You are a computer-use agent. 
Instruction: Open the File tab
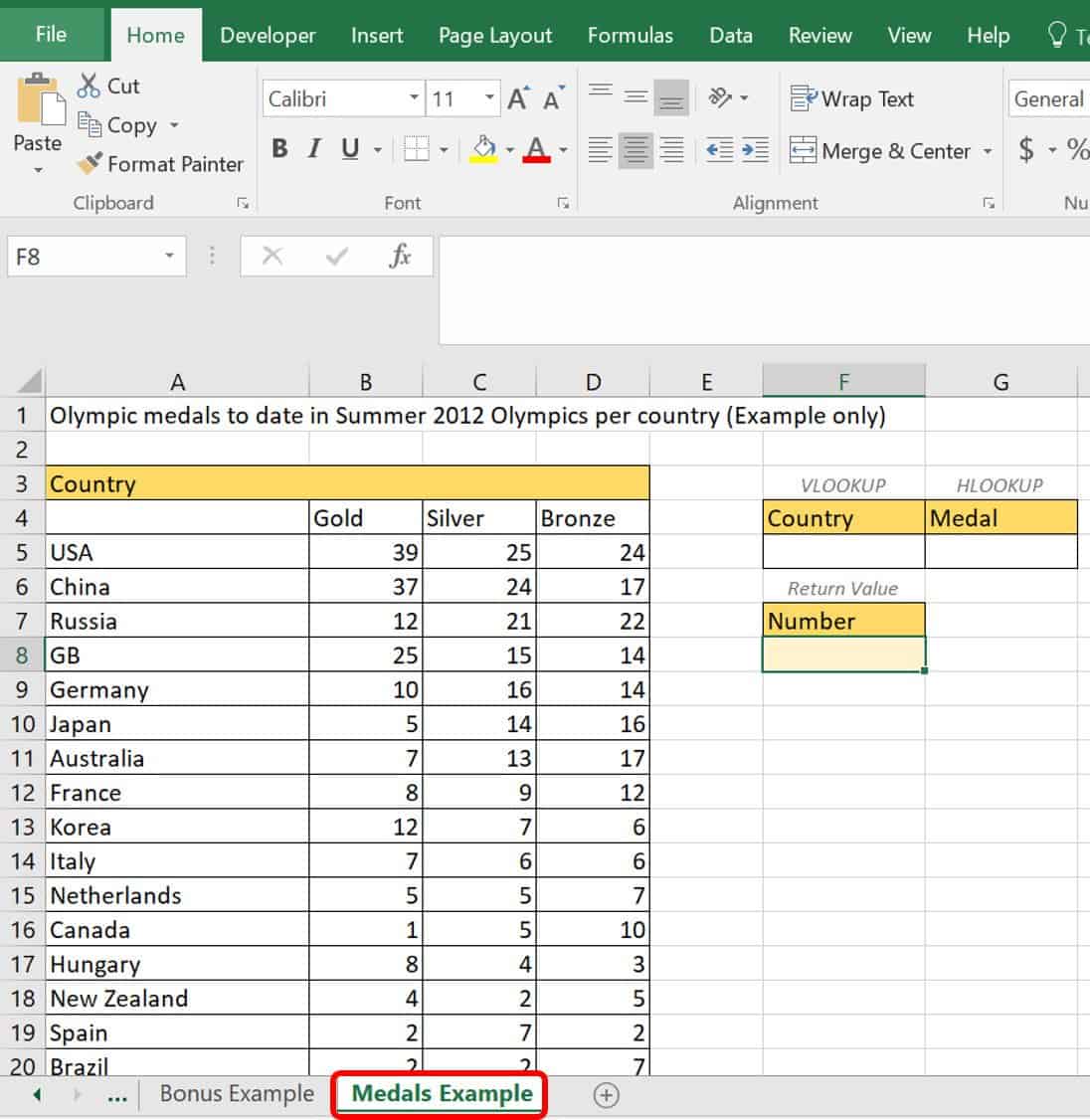tap(51, 34)
